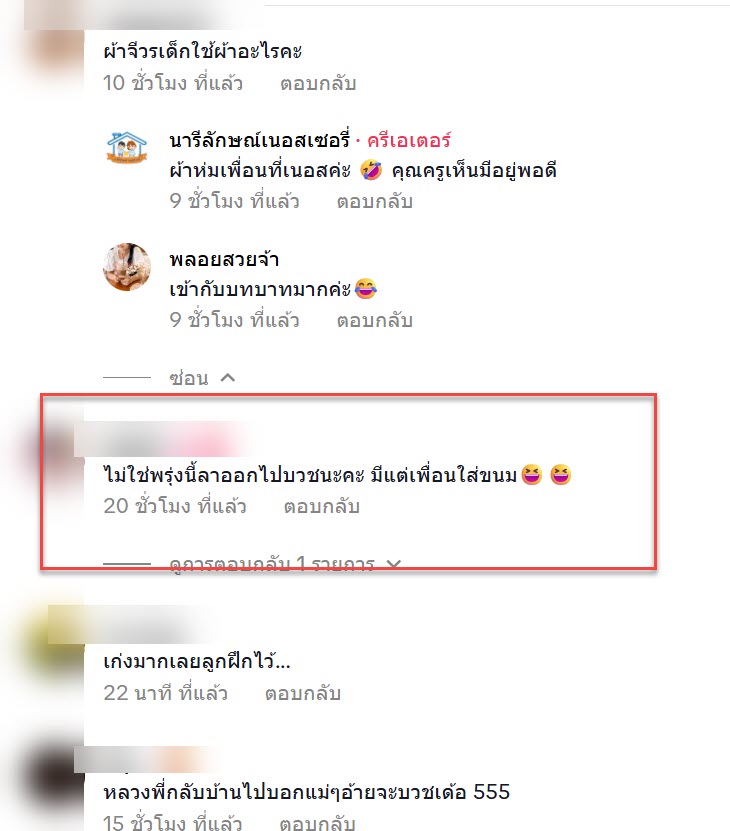
Task: Reply to the 20 ชั่วโมง ที่แล้ว comment
Action: pos(322,506)
